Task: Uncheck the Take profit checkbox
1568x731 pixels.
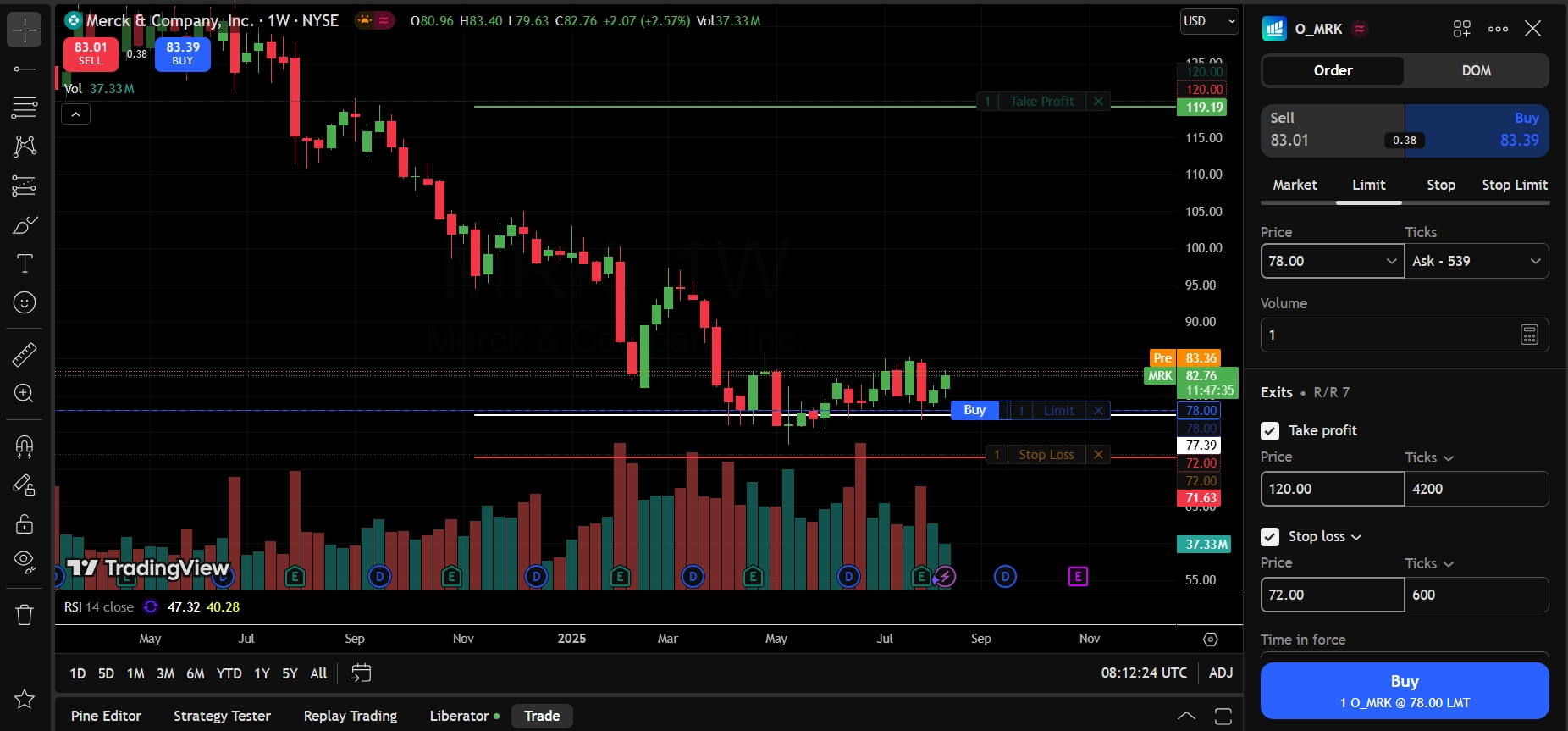Action: pos(1270,431)
